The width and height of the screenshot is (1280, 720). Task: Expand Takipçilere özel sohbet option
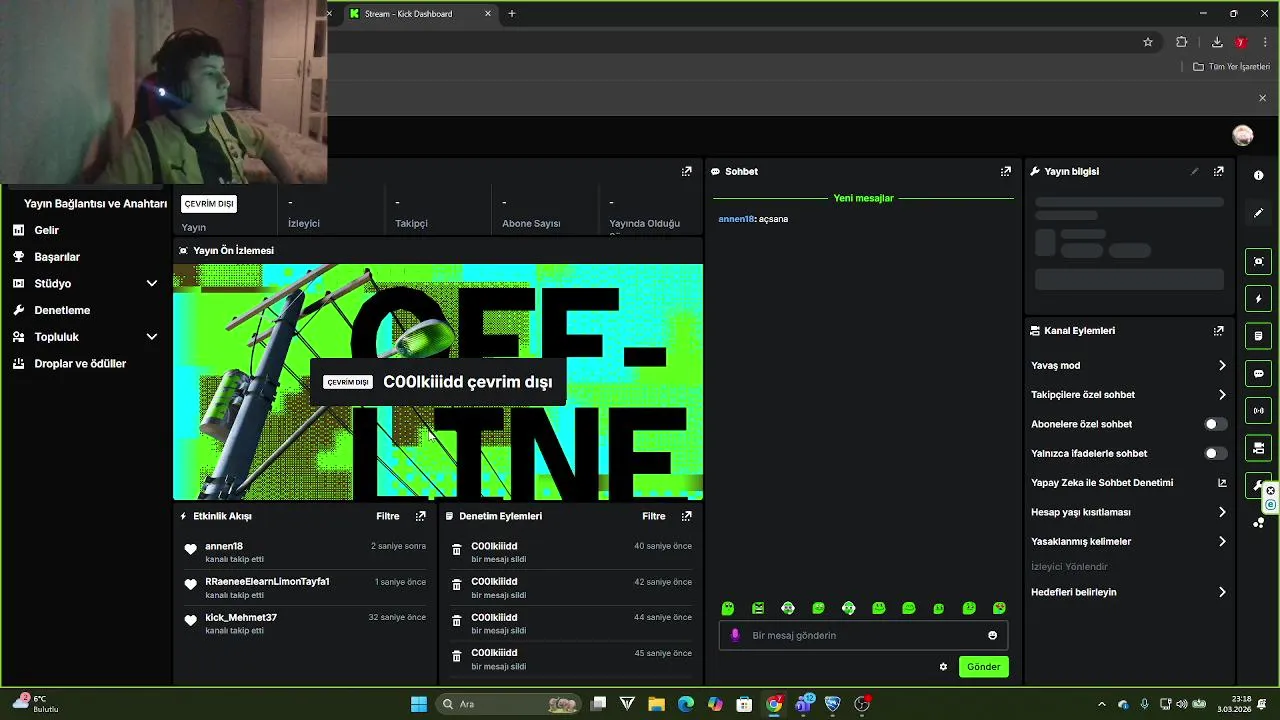(x=1128, y=395)
